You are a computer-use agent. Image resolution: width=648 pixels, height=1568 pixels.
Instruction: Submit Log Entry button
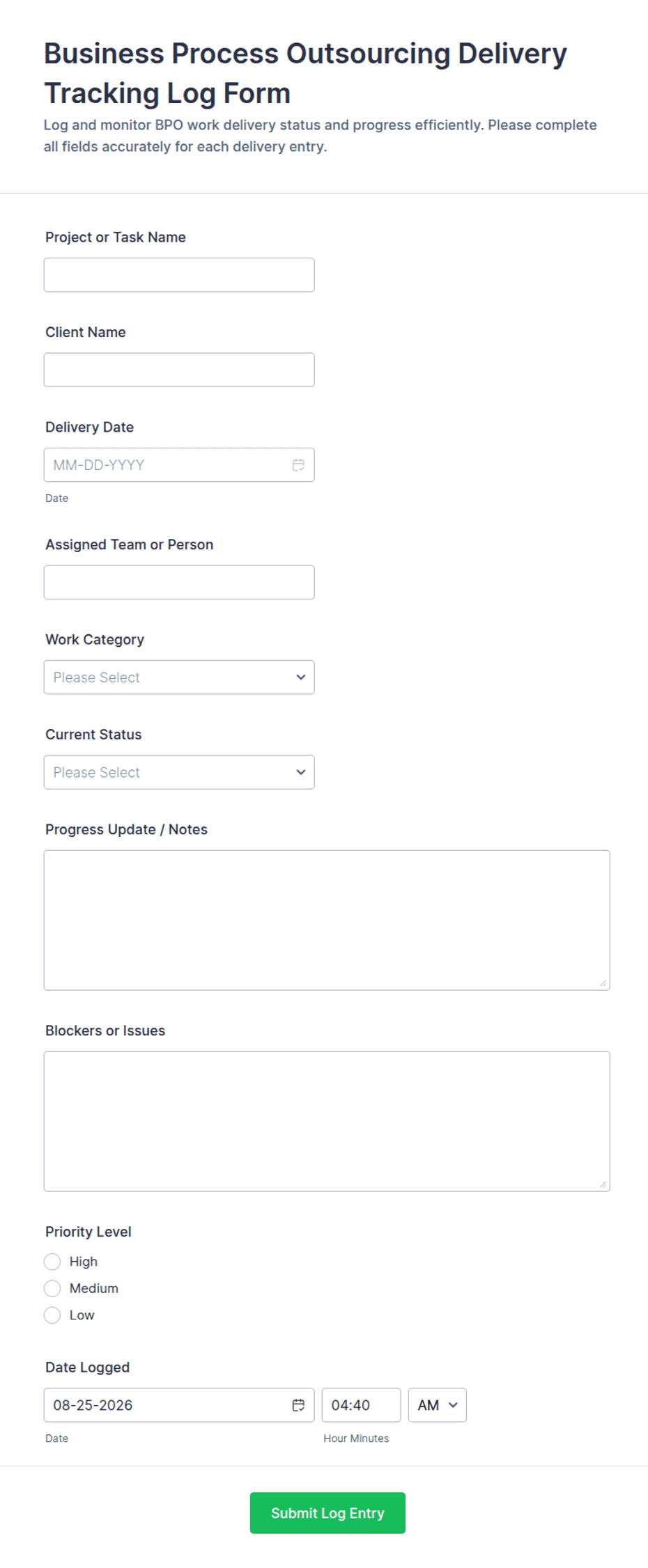[x=327, y=1513]
